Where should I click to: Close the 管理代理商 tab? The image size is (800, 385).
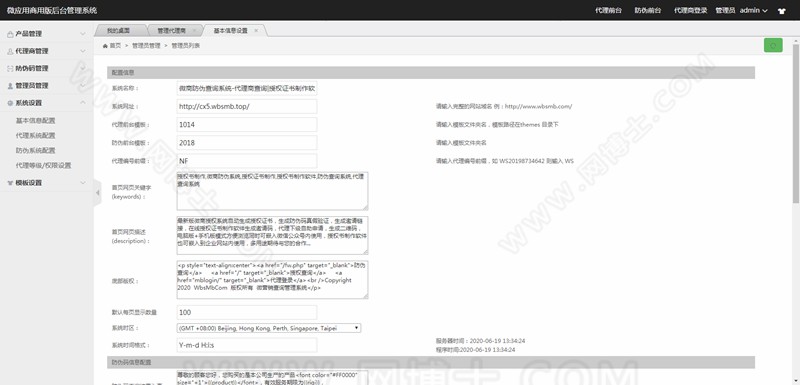click(x=194, y=31)
